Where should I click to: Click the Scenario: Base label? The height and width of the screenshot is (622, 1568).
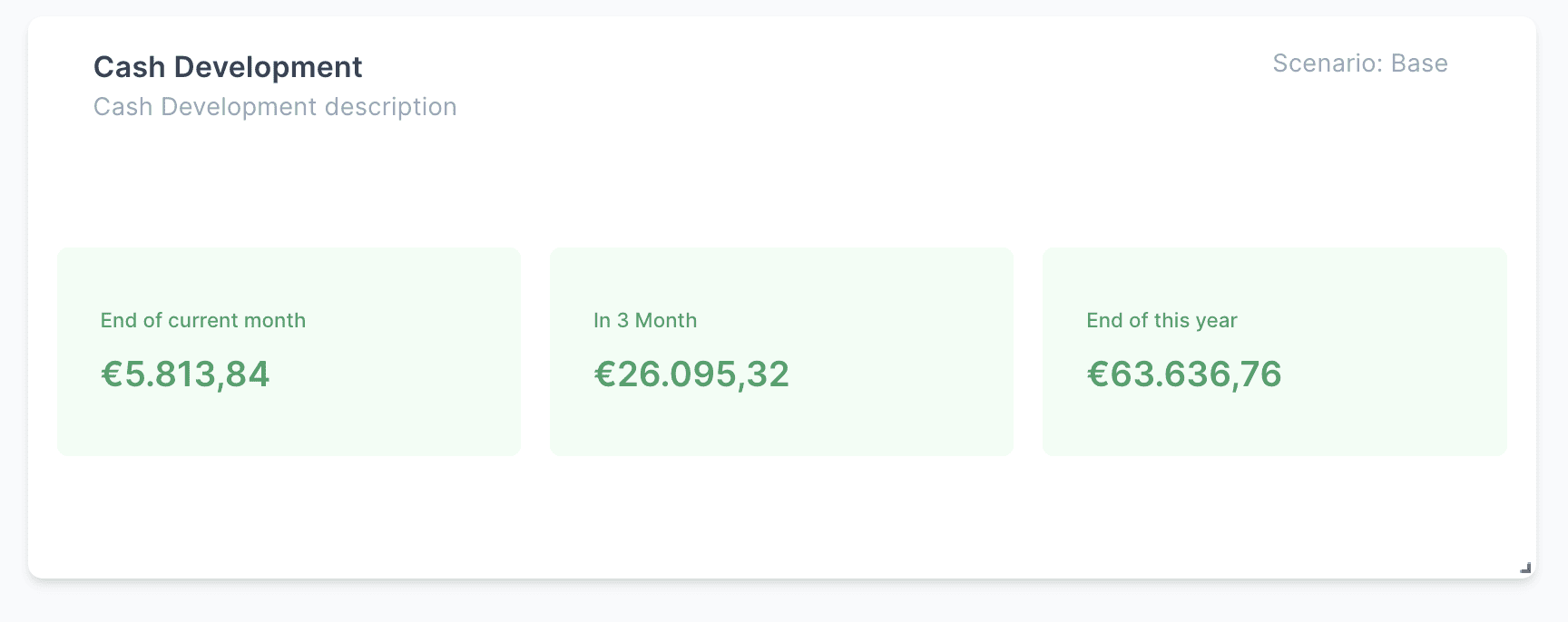point(1359,63)
